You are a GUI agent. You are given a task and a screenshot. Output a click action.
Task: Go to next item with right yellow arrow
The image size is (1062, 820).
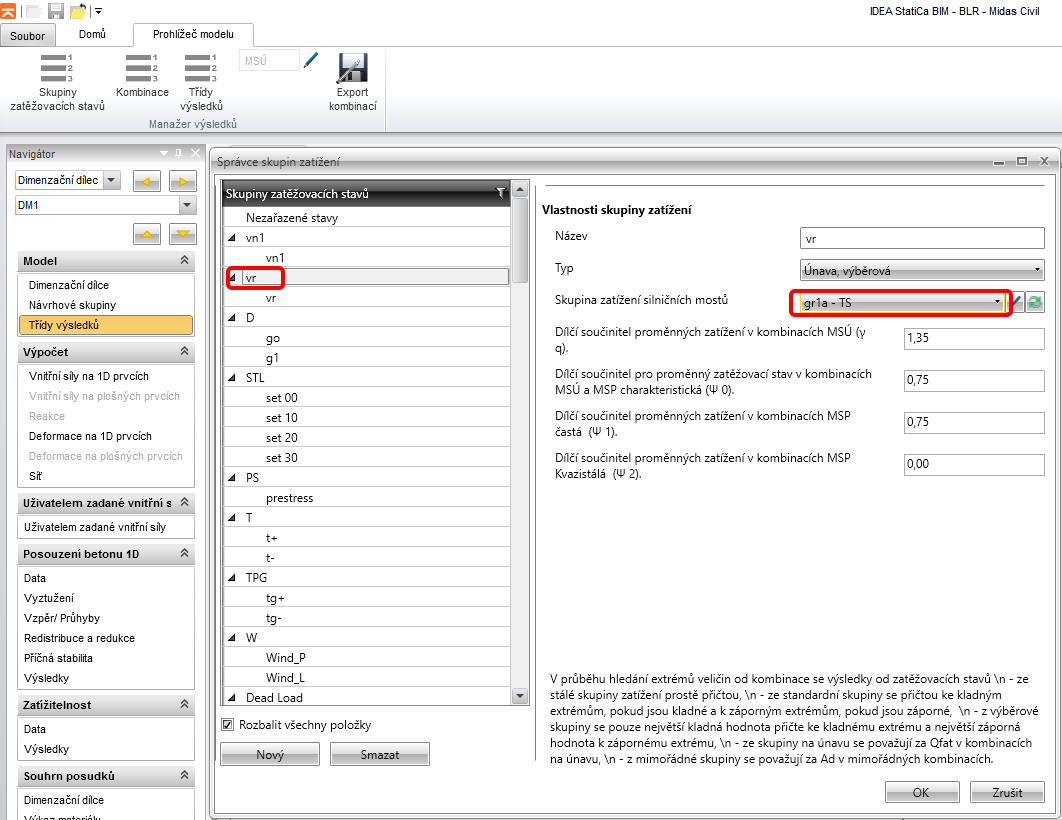(x=181, y=181)
